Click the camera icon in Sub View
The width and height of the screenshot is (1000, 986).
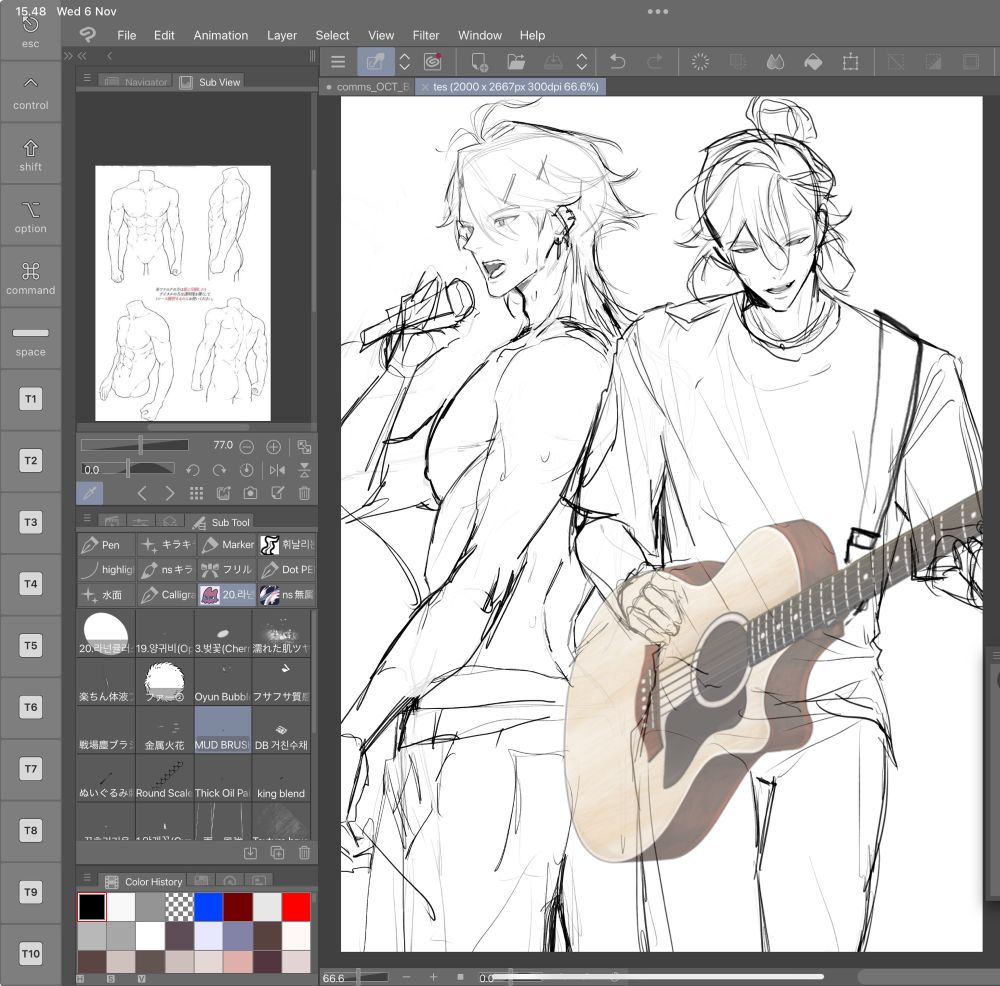251,493
